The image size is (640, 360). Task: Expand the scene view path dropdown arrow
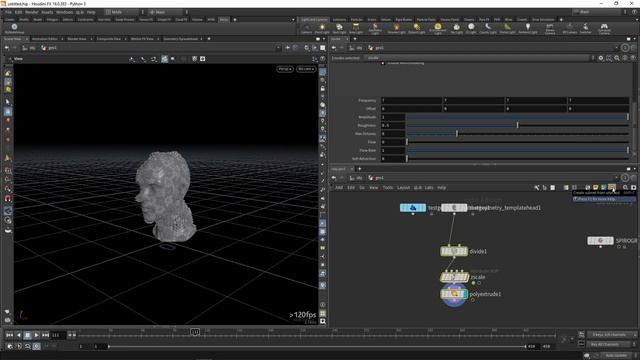point(278,48)
